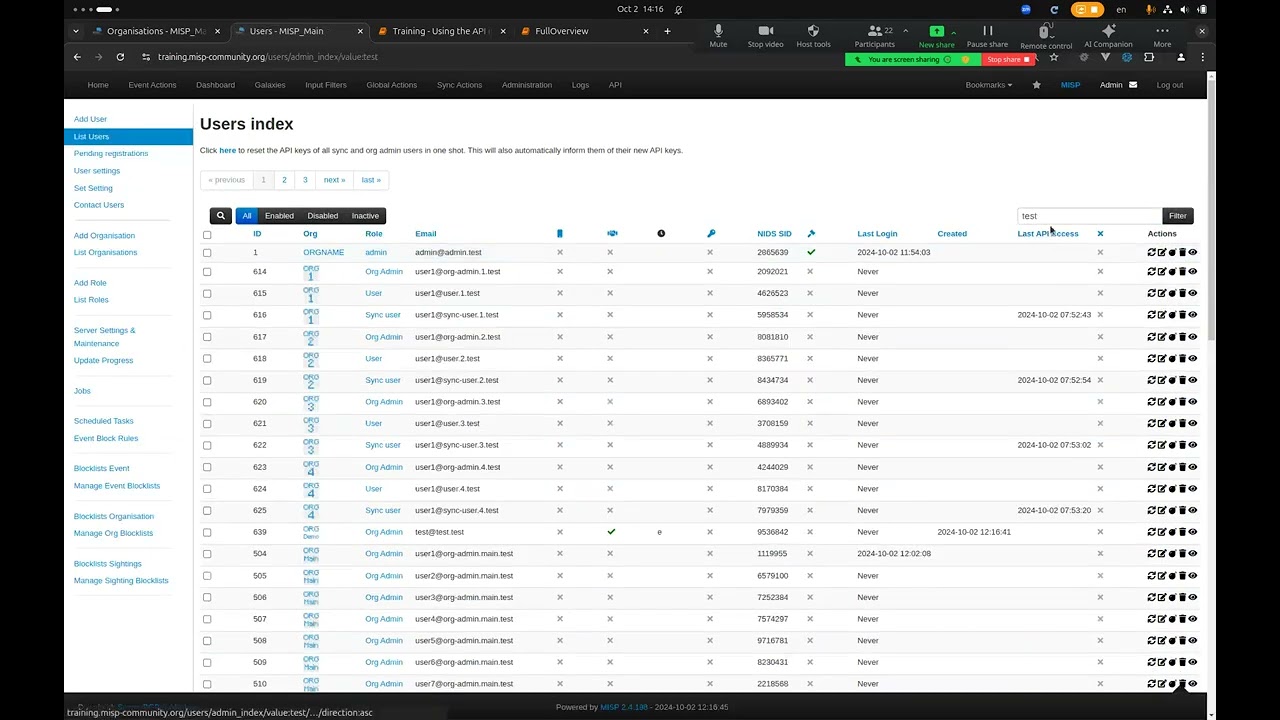View user1@user.2.test via its eye icon
This screenshot has width=1280, height=720.
click(1192, 359)
